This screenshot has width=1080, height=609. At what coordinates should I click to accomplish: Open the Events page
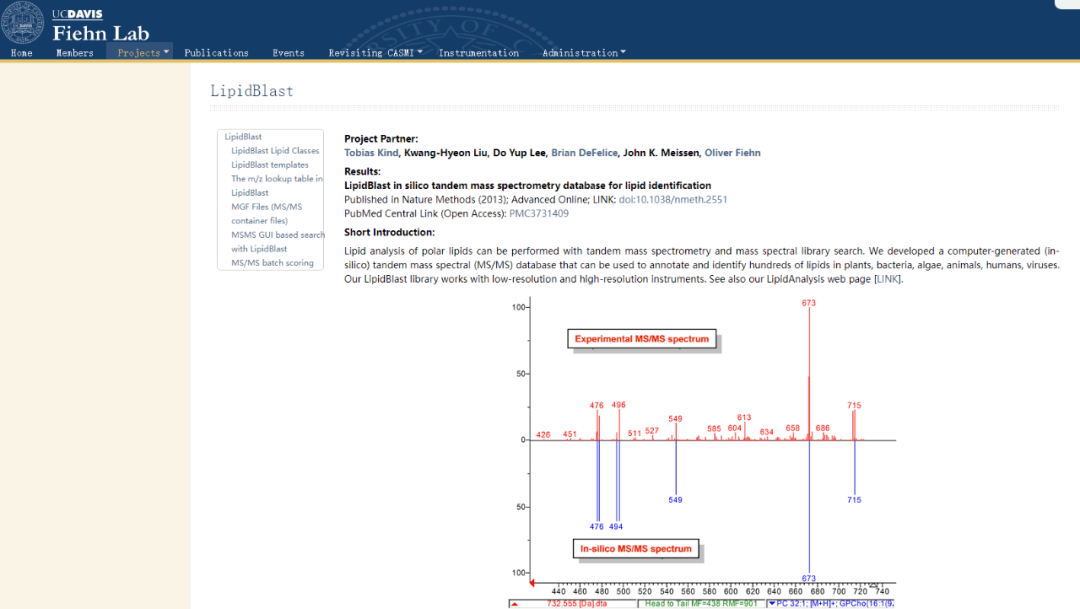click(288, 52)
